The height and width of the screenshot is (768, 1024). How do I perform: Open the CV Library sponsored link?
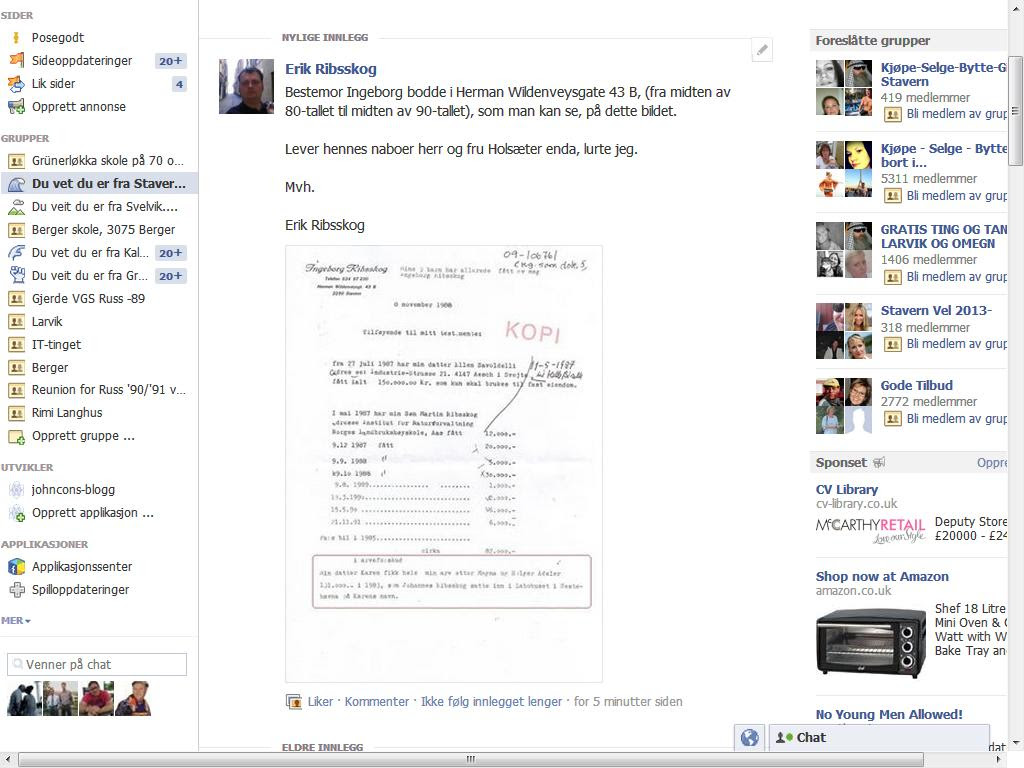coord(846,489)
